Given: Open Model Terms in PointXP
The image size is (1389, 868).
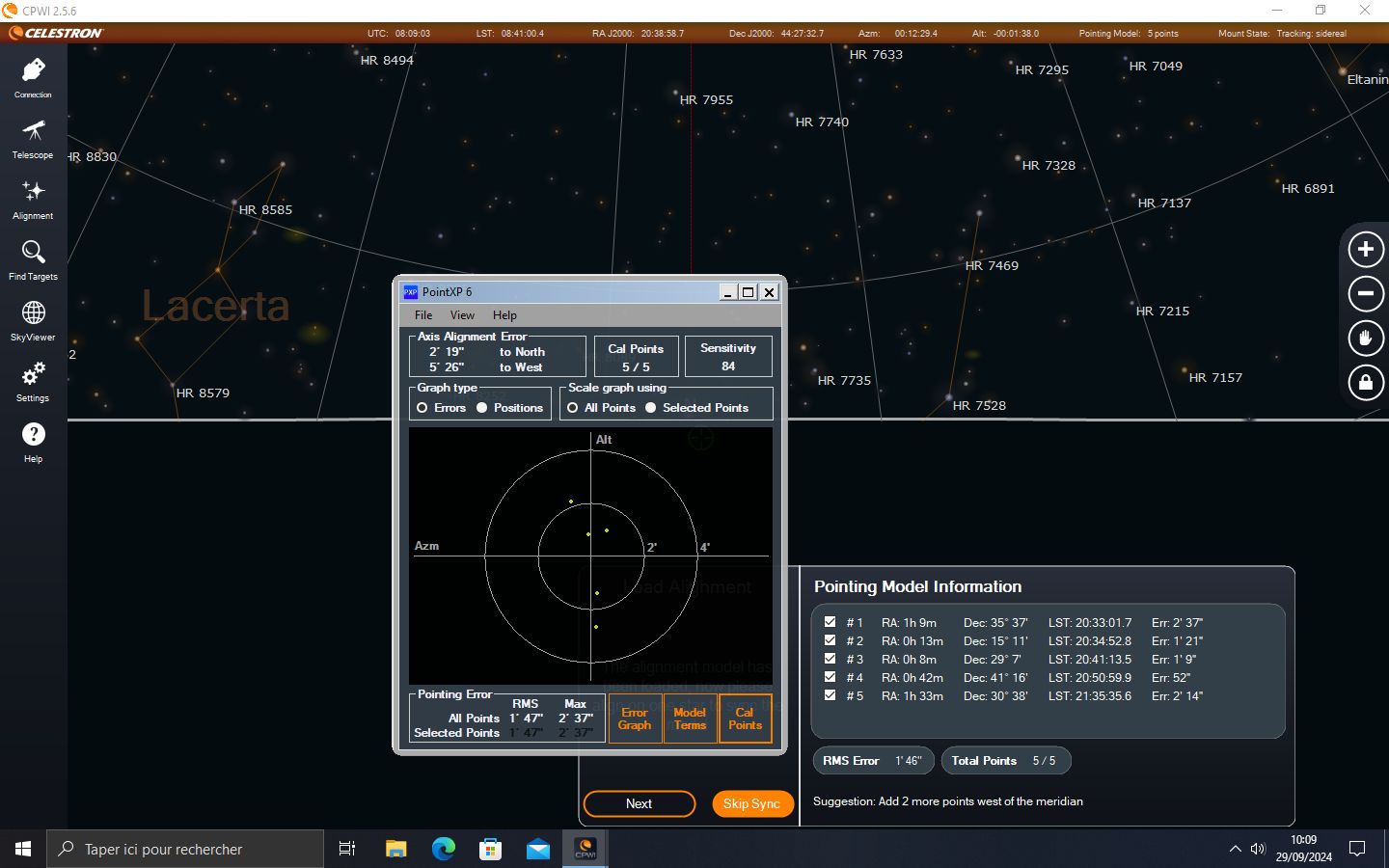Looking at the screenshot, I should tap(690, 719).
